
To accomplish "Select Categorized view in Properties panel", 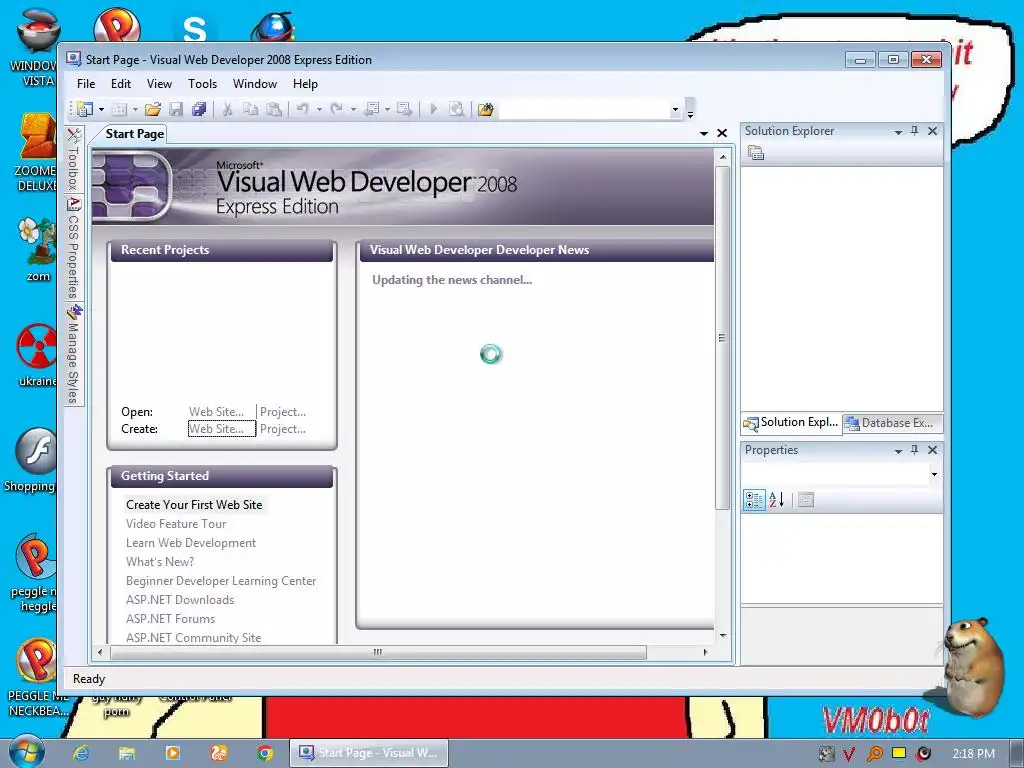I will (x=754, y=500).
